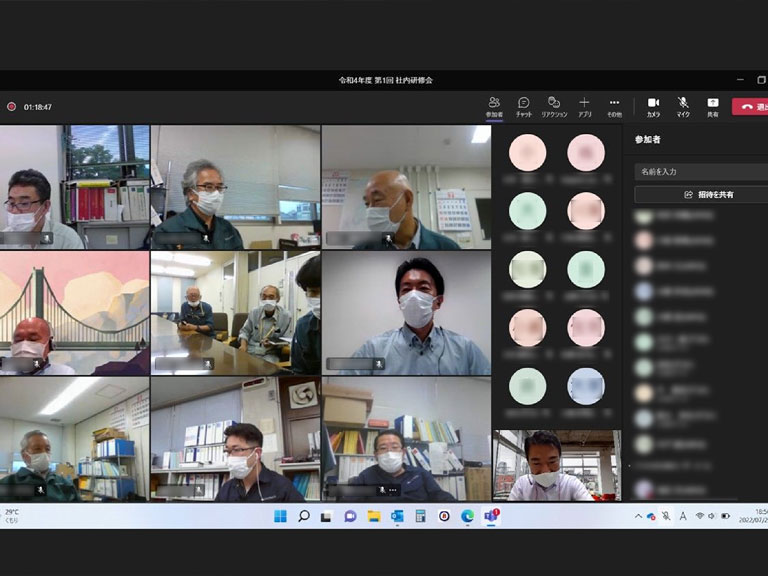Click the red recording indicator icon

(x=12, y=107)
